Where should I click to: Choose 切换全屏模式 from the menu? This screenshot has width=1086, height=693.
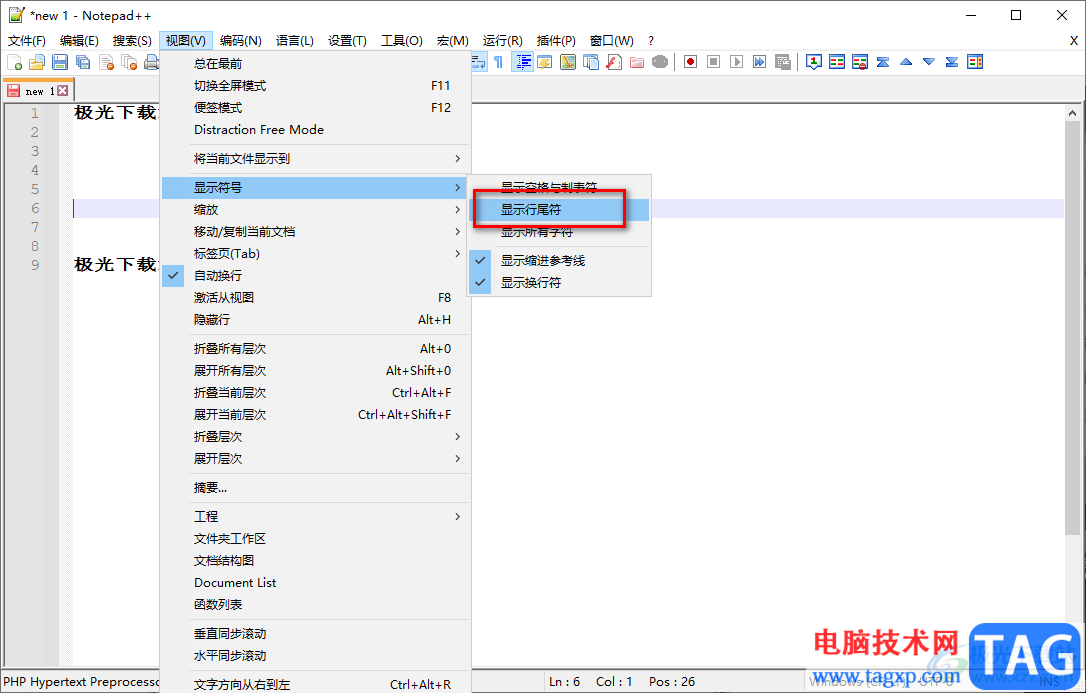(315, 86)
